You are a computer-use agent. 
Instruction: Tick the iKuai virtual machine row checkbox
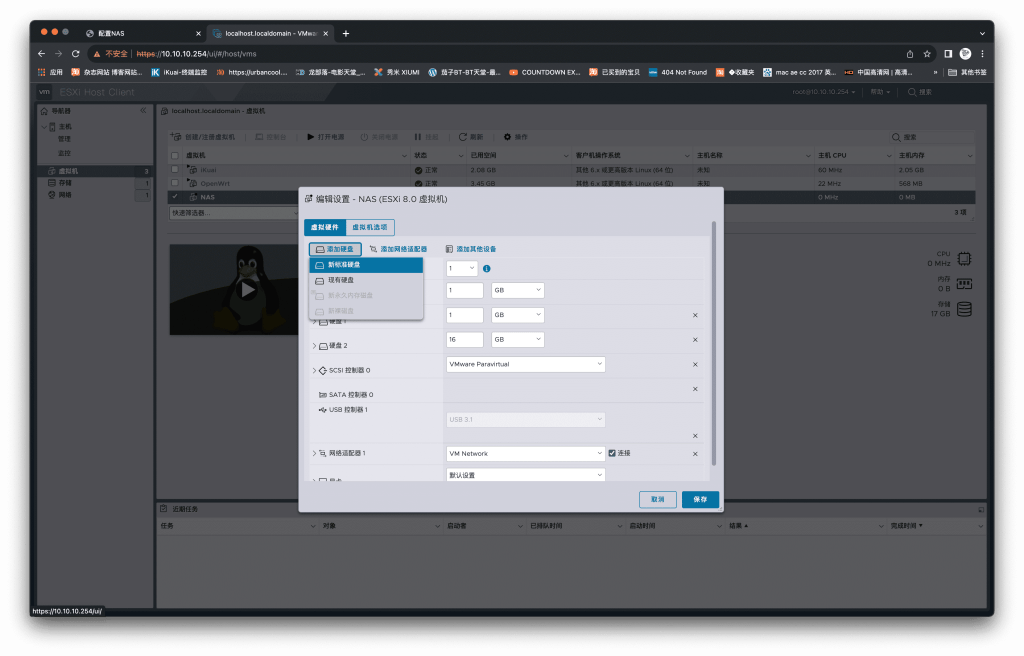click(175, 170)
